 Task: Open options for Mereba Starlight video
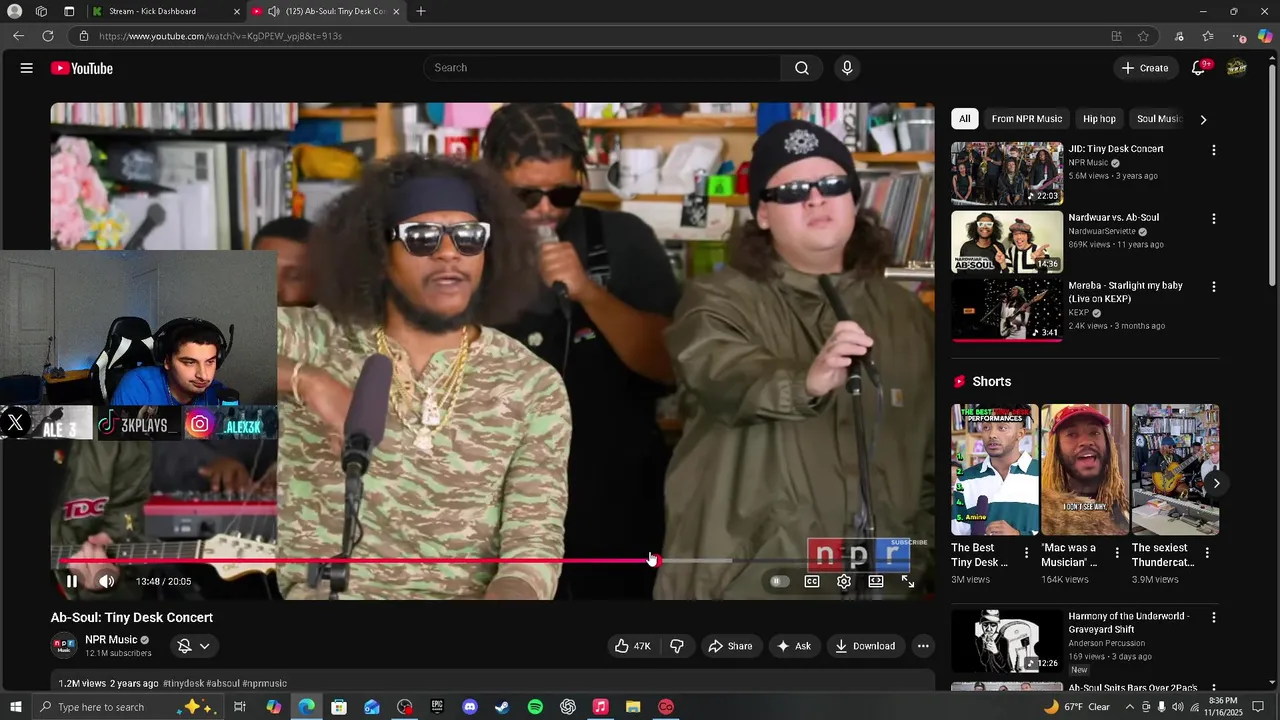[1214, 286]
